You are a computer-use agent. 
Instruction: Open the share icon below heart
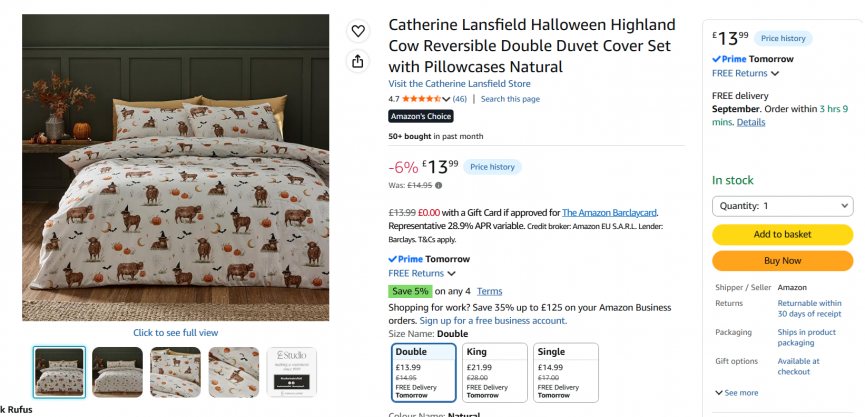358,61
